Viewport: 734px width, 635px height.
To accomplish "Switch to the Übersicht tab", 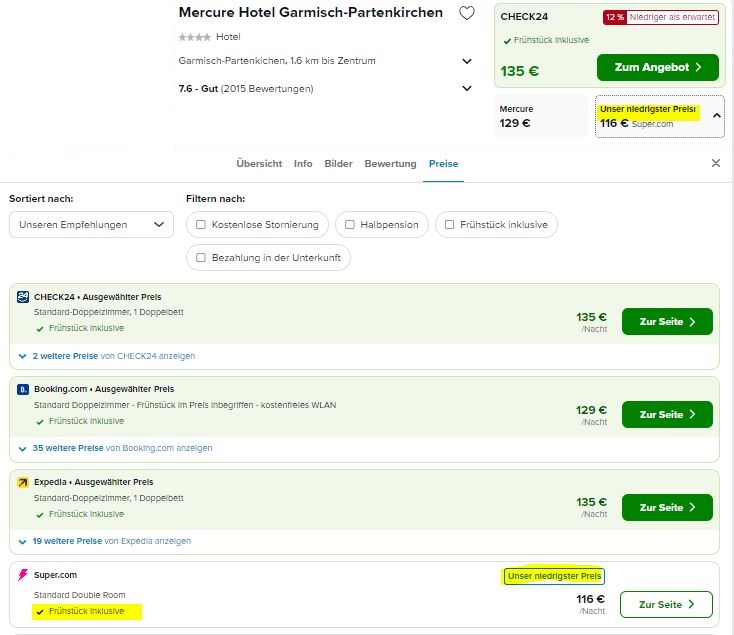I will [x=259, y=164].
